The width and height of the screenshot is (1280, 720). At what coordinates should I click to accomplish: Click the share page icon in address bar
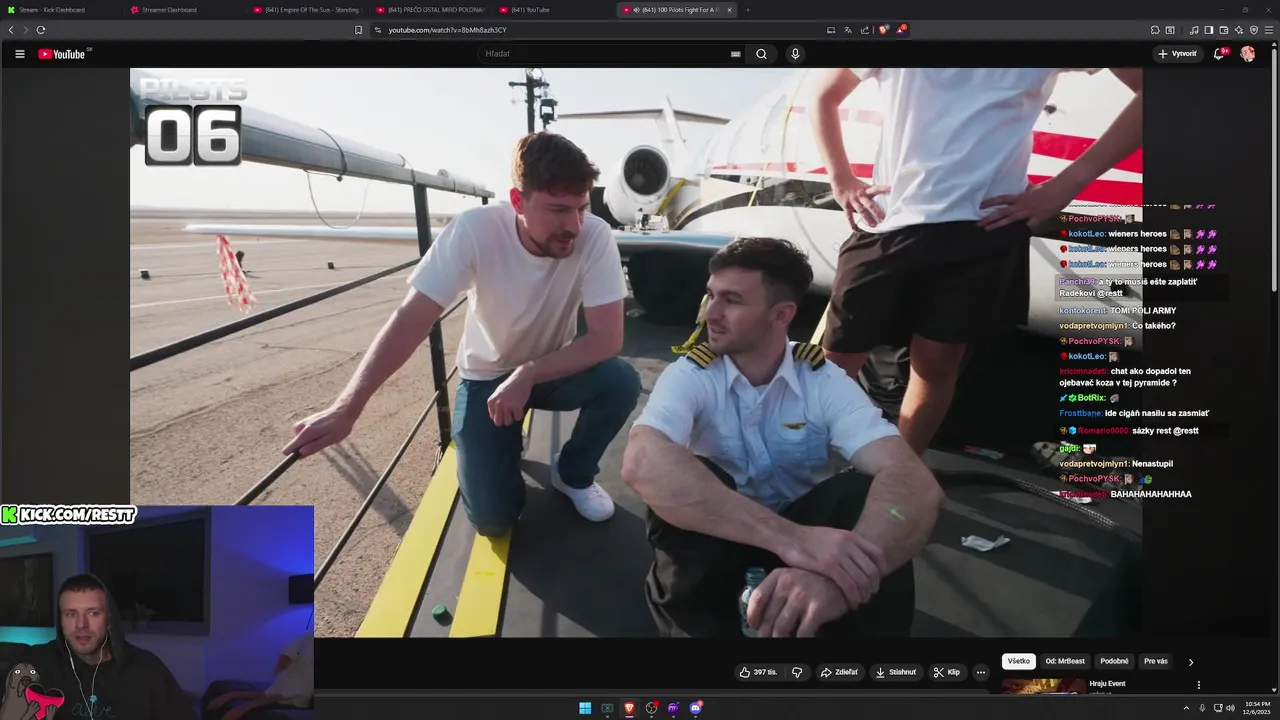[865, 30]
